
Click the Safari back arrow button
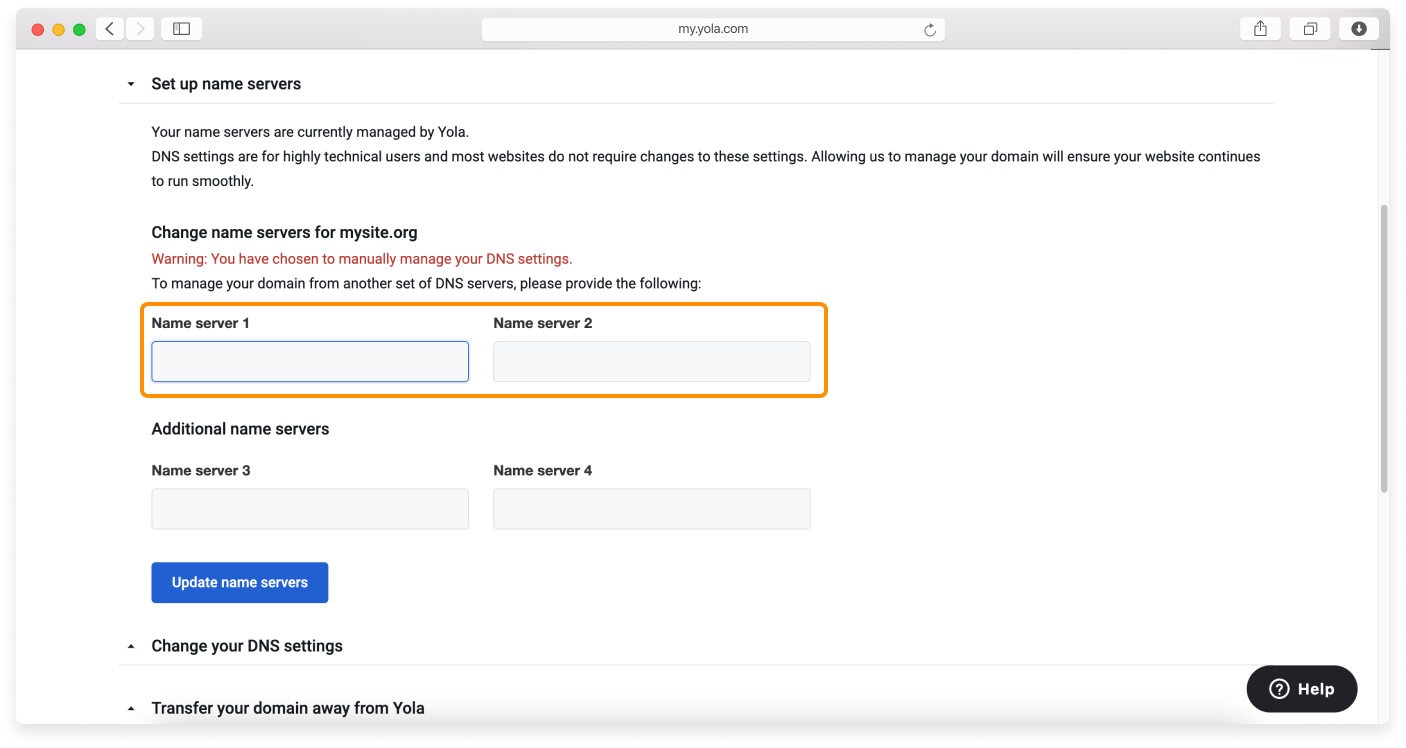110,29
